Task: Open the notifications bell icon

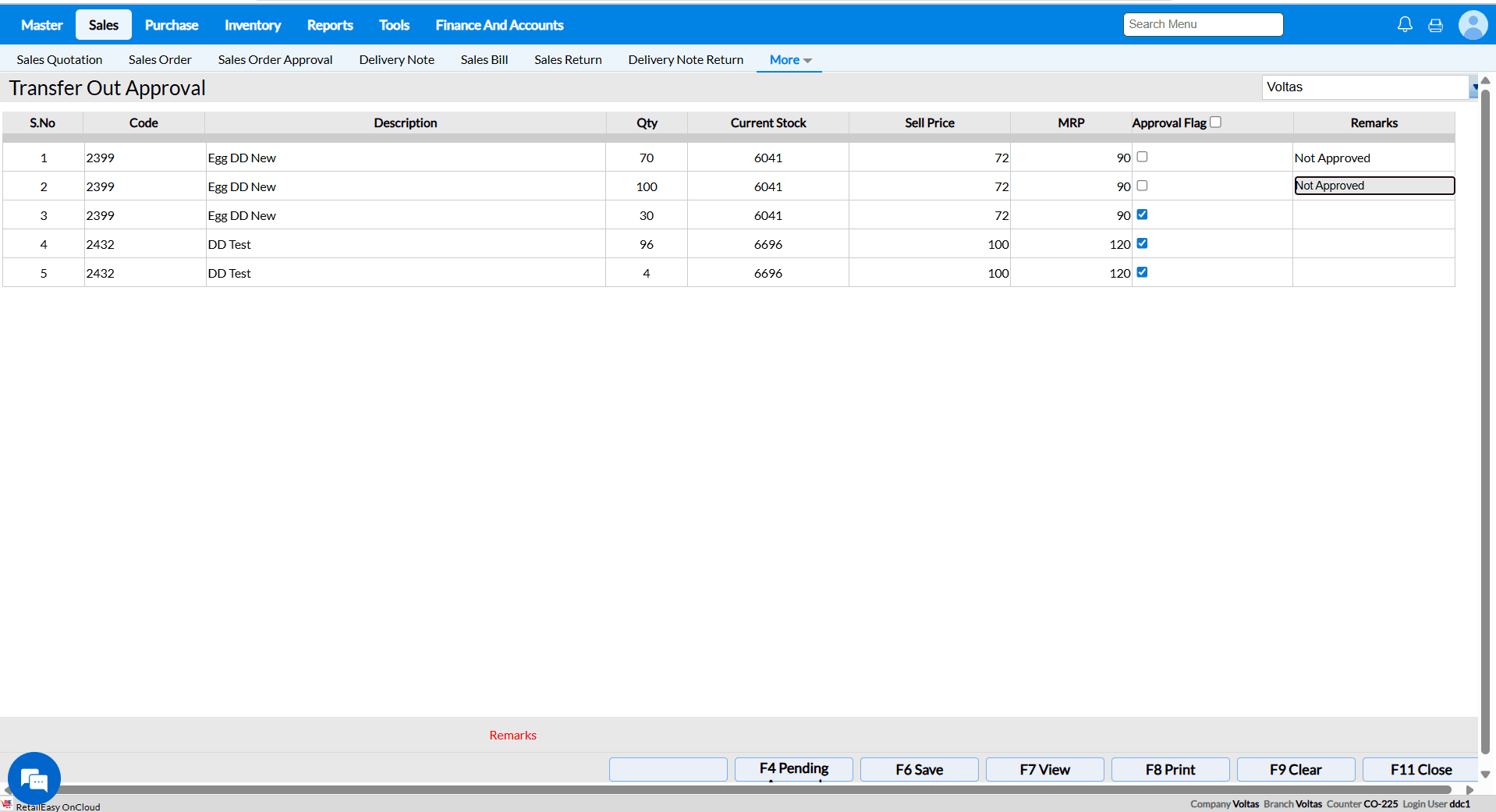Action: click(x=1405, y=24)
